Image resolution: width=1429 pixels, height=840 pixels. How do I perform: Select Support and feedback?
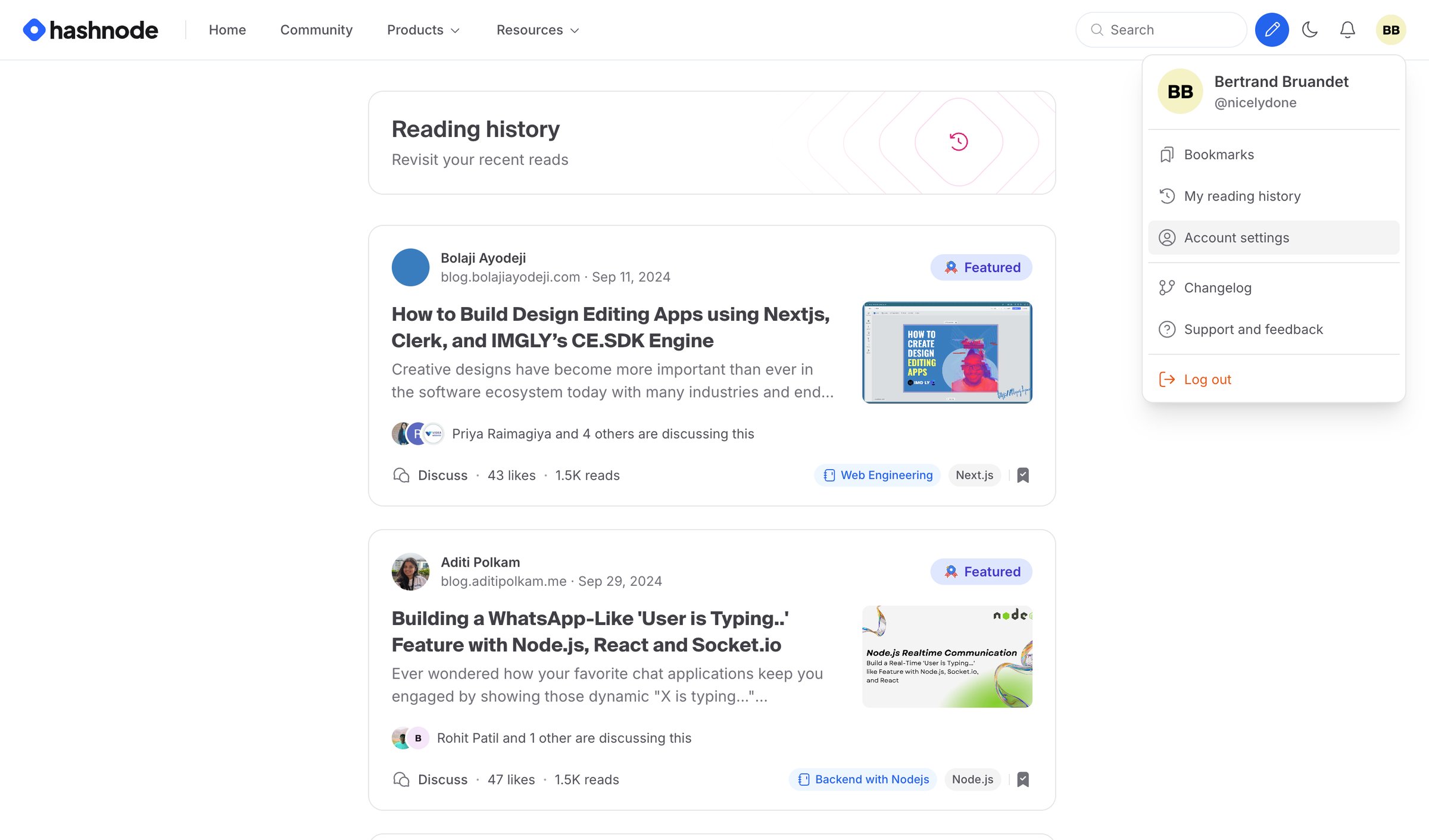point(1274,330)
